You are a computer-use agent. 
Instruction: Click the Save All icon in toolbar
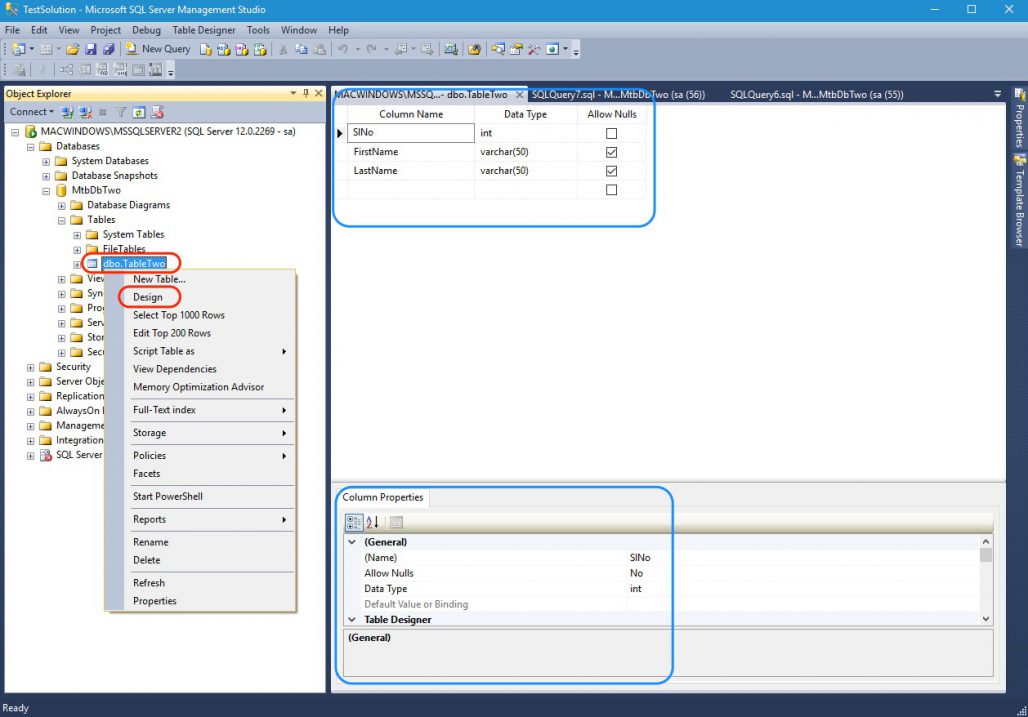pos(109,49)
